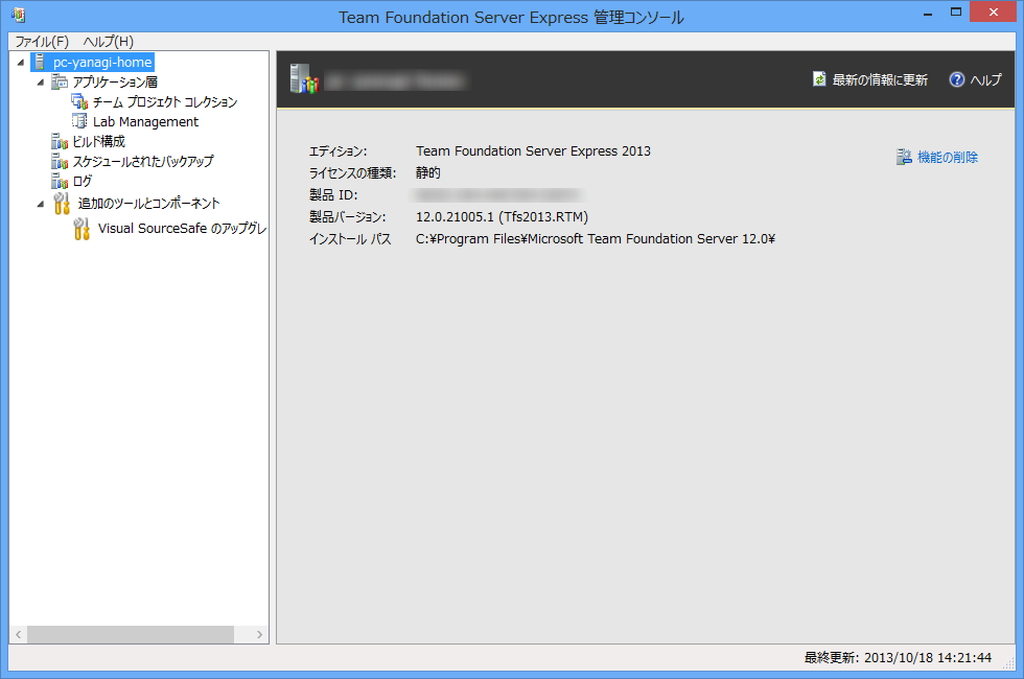Click the ヘルプ question mark icon
Screen dimensions: 1024x679
click(958, 80)
